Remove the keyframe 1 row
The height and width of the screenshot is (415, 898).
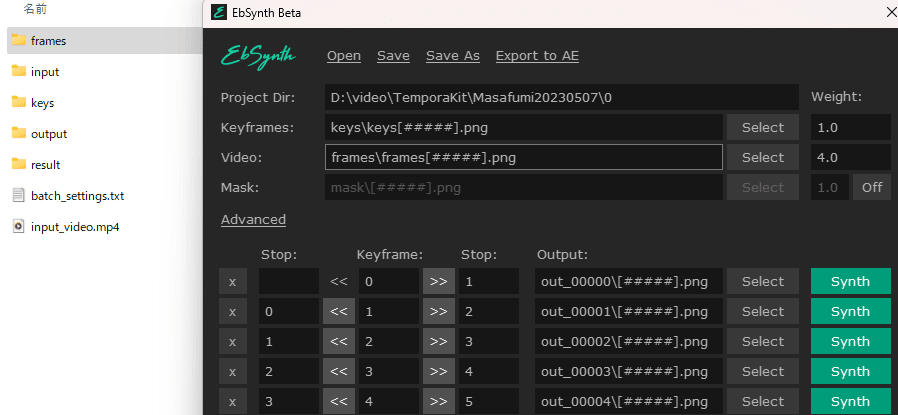233,311
